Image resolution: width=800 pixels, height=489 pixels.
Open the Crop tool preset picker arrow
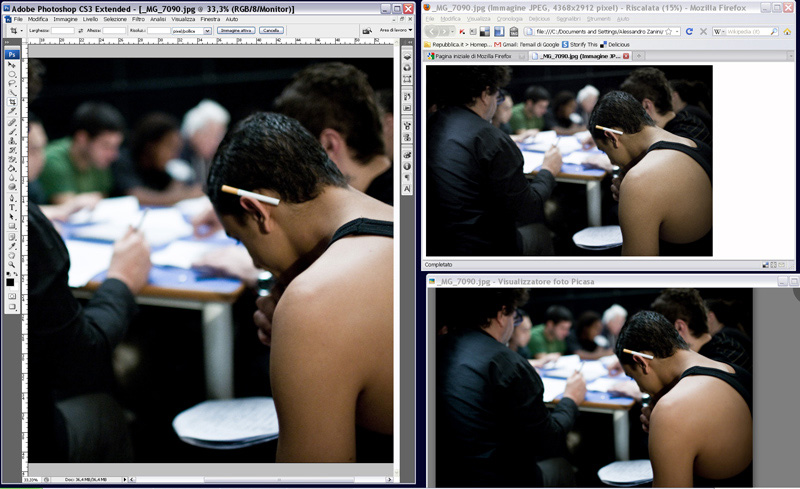coord(21,31)
